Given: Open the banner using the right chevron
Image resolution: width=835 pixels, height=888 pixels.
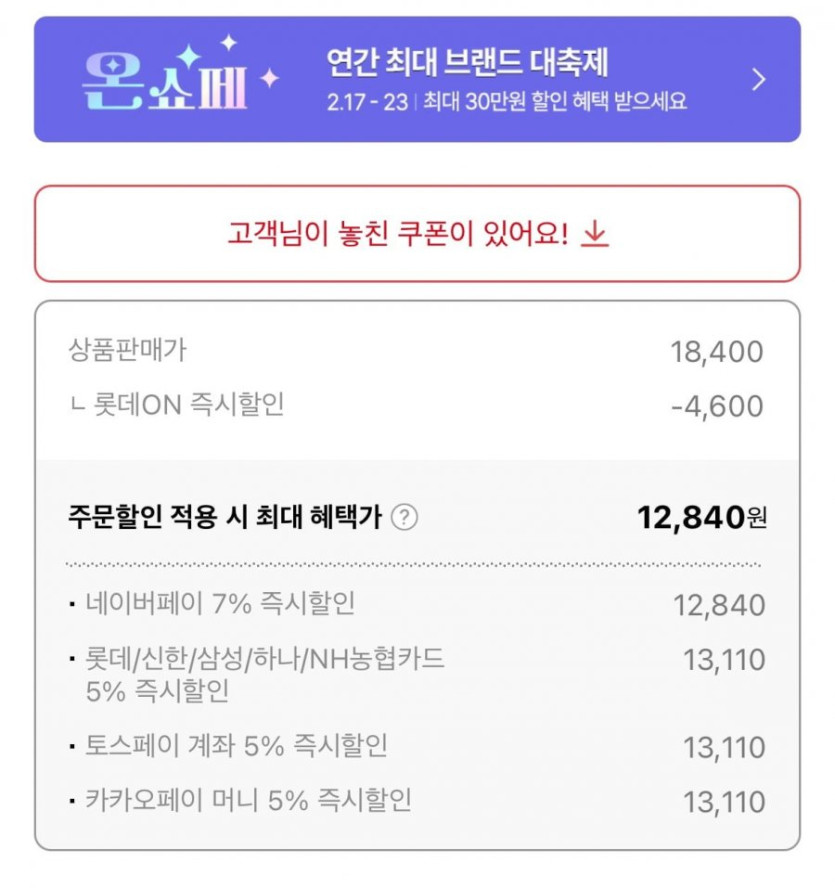Looking at the screenshot, I should coord(759,79).
